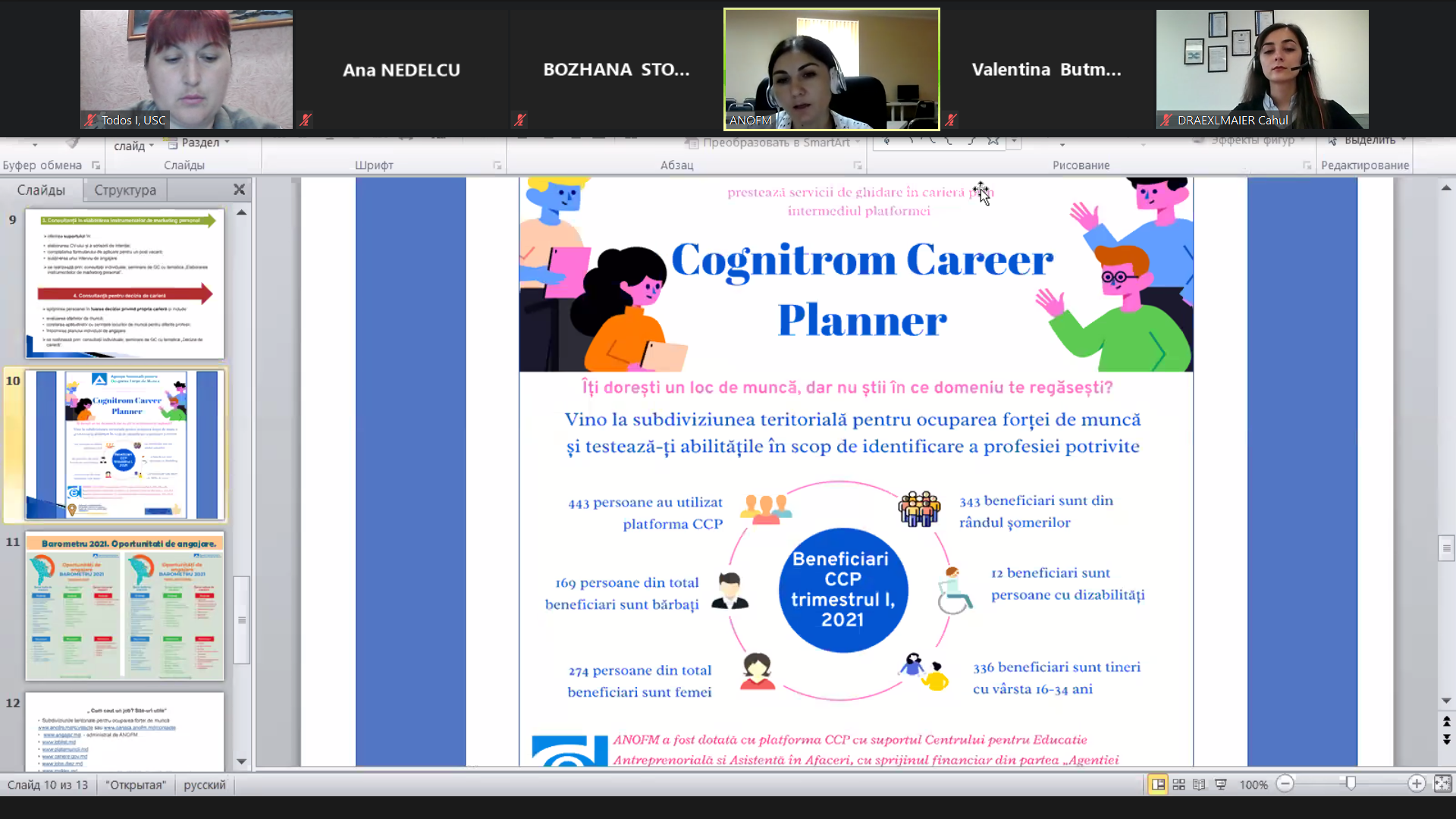Go to next slide double-arrow button

pos(1446,739)
